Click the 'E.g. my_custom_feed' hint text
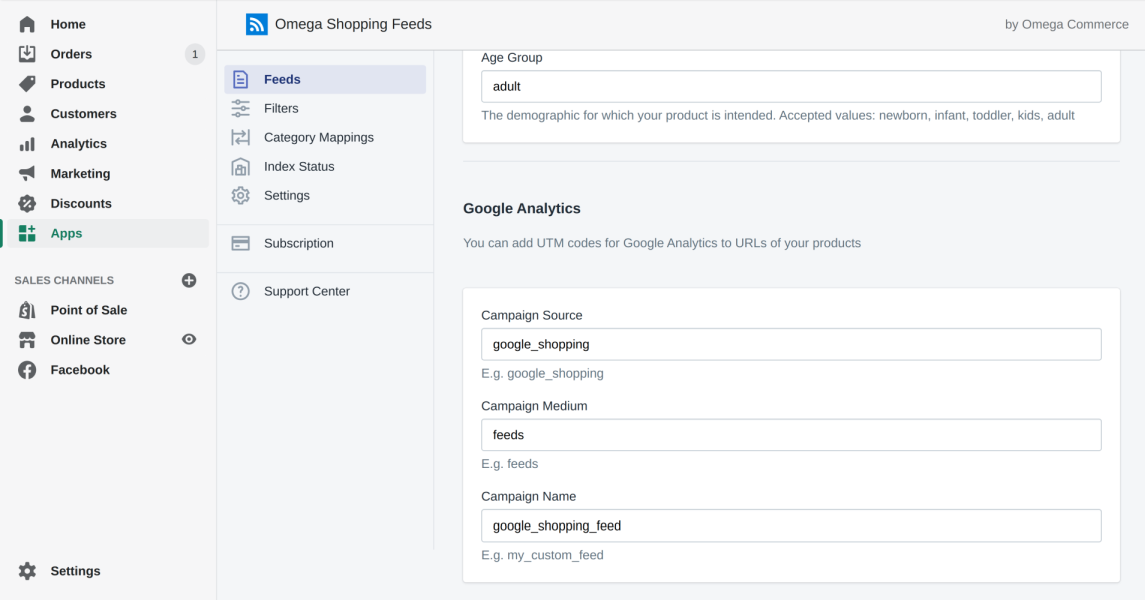This screenshot has width=1145, height=600. click(543, 555)
